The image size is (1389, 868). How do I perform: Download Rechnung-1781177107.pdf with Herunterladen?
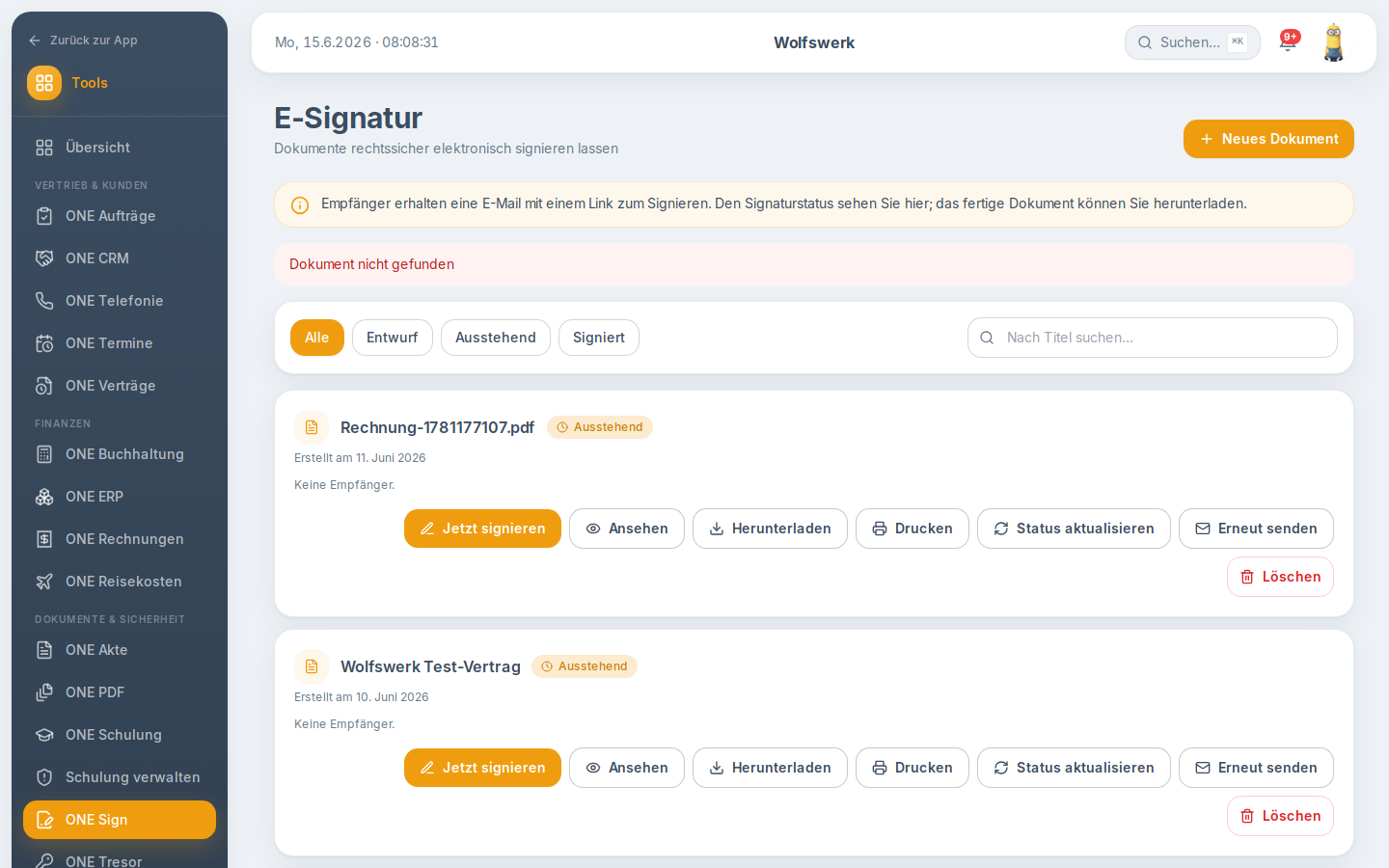tap(770, 529)
